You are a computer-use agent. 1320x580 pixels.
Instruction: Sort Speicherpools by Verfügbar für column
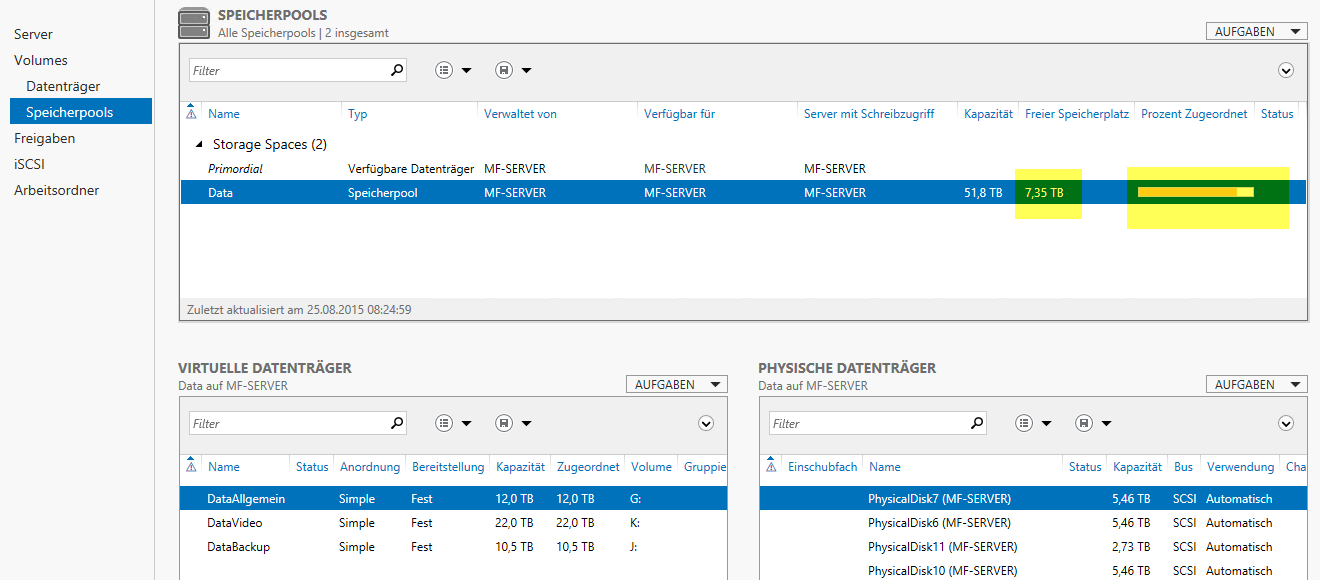pos(679,114)
